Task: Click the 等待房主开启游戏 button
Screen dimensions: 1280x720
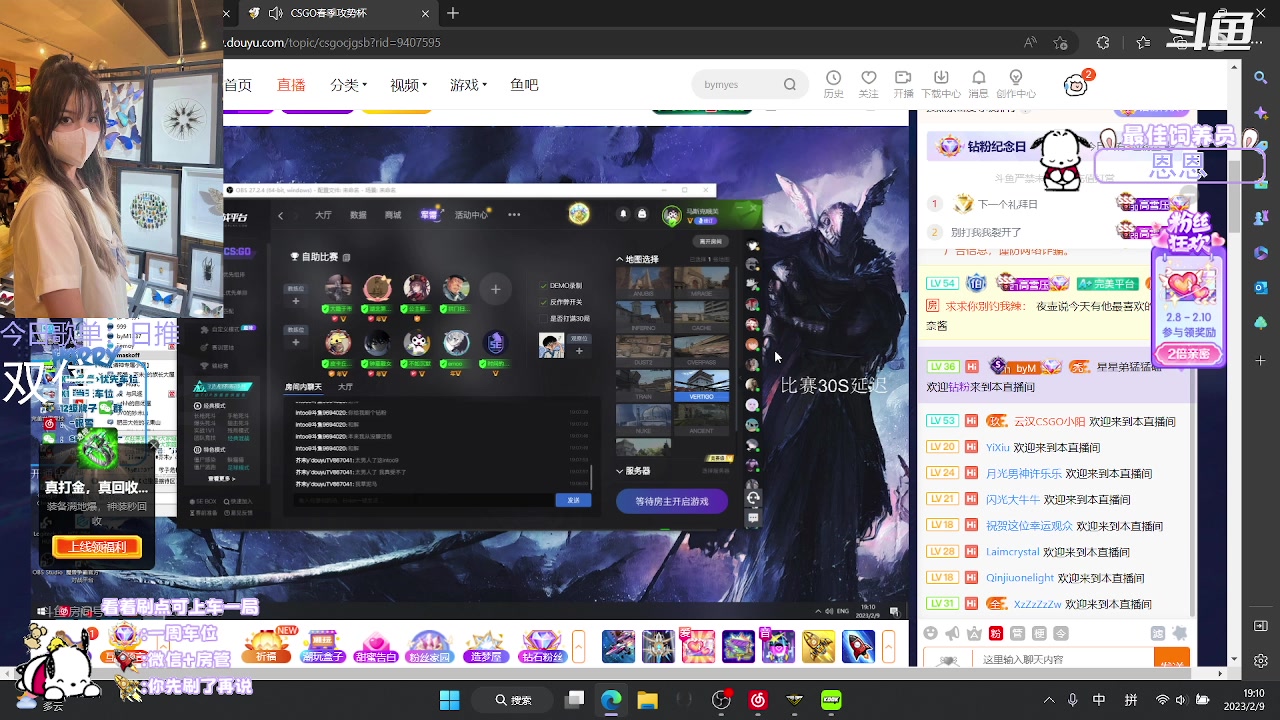Action: [672, 501]
